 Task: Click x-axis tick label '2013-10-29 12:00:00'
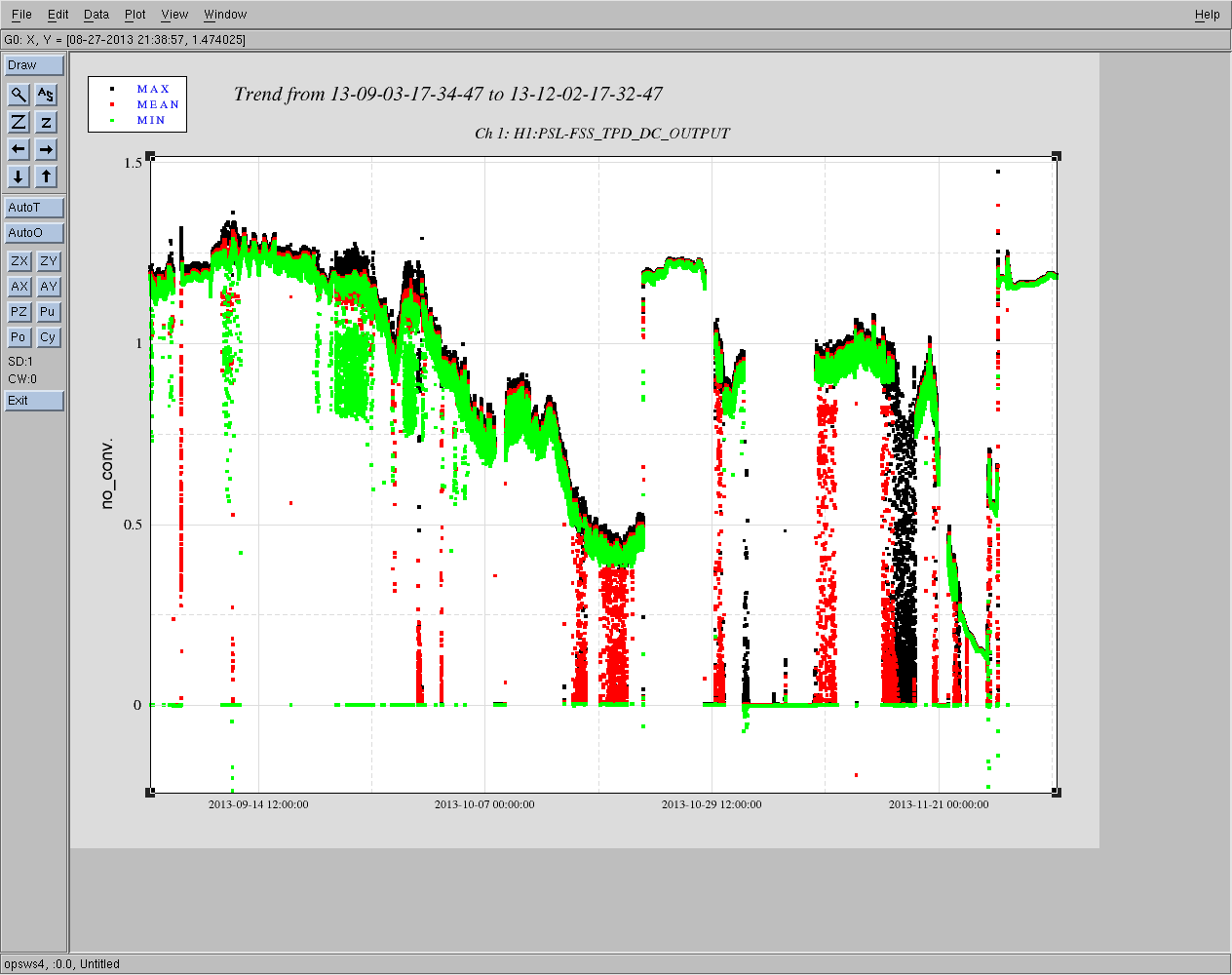pyautogui.click(x=712, y=804)
